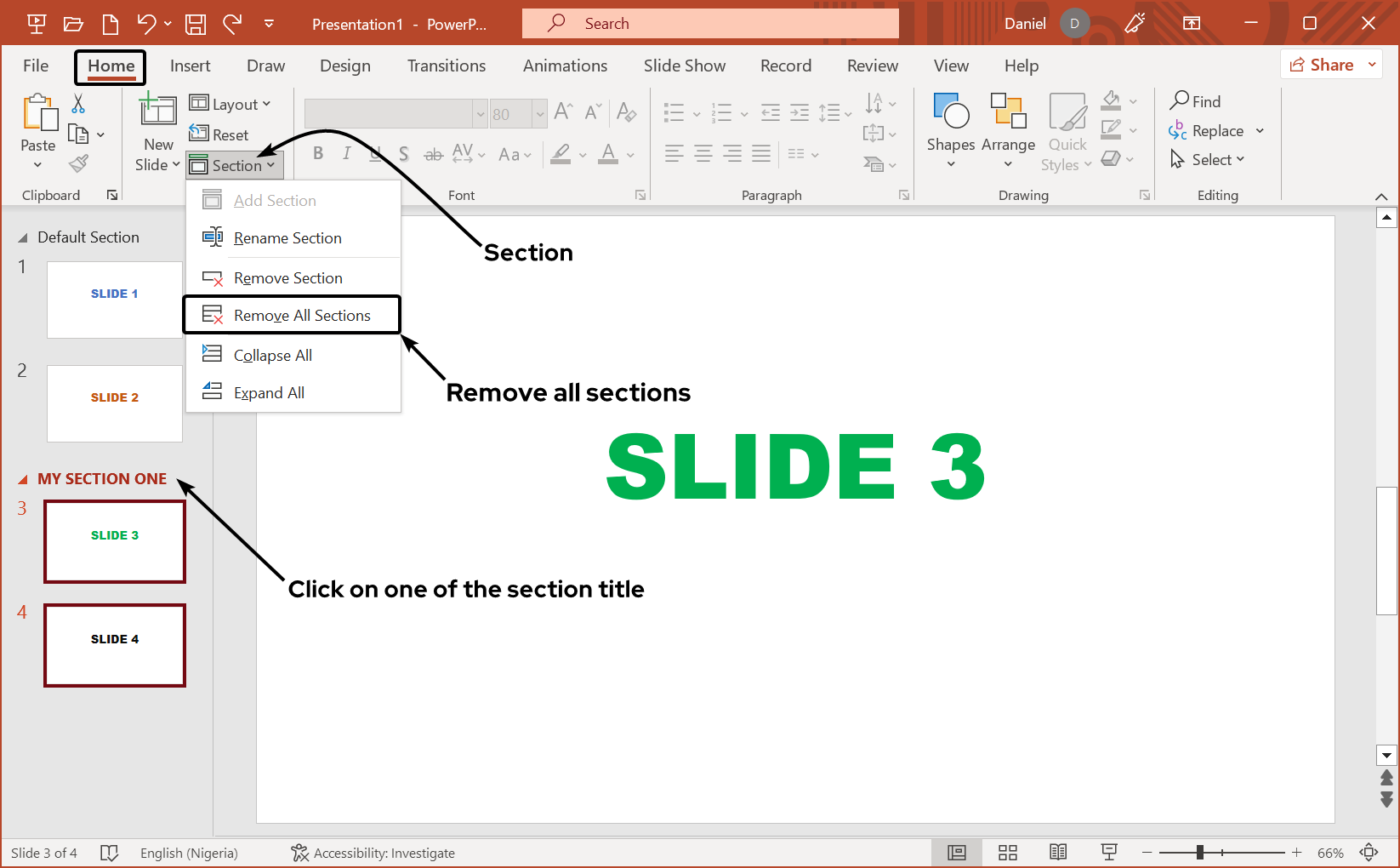Viewport: 1400px width, 868px height.
Task: Toggle italic formatting
Action: (347, 153)
